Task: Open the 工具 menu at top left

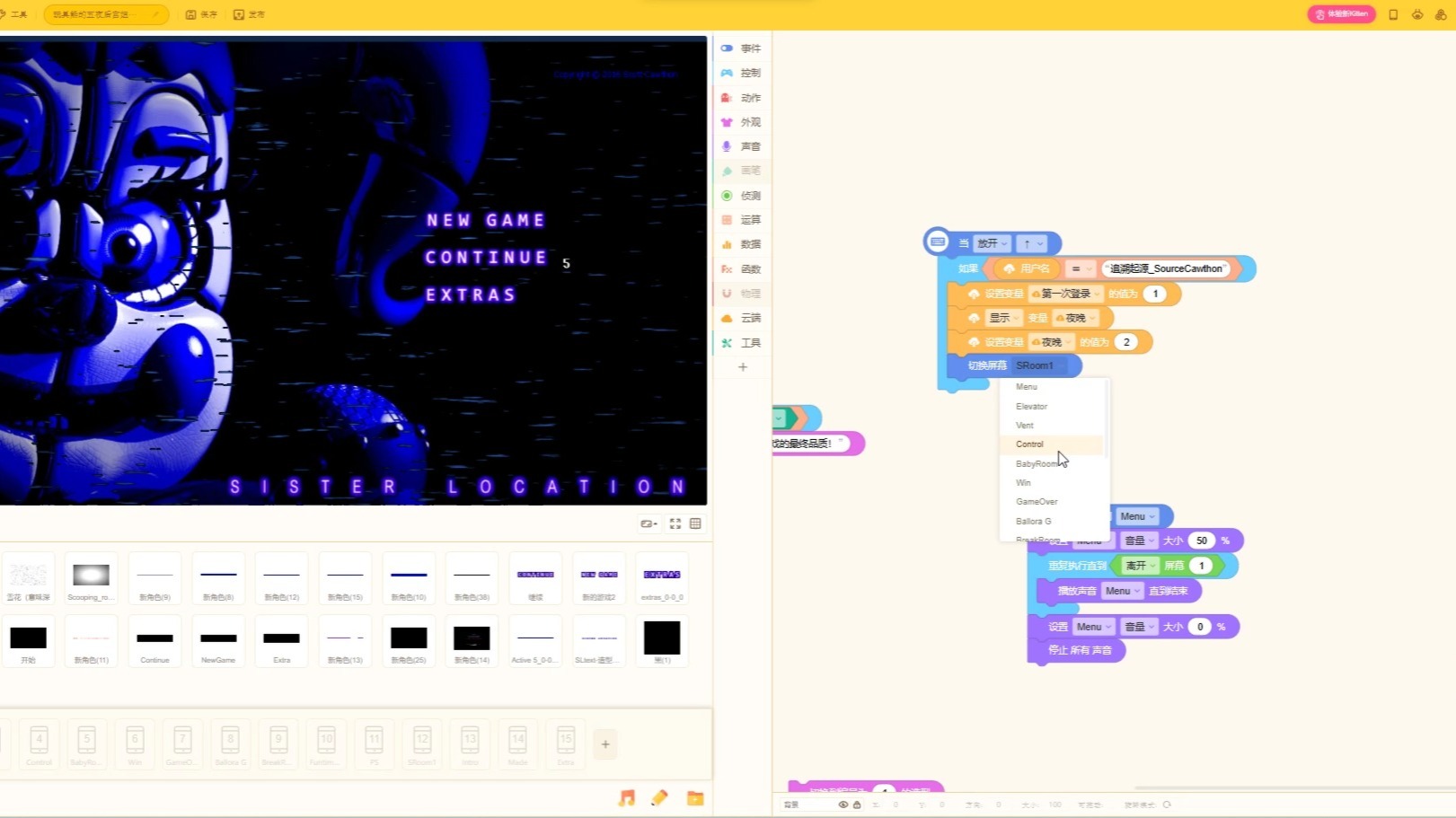Action: point(20,13)
